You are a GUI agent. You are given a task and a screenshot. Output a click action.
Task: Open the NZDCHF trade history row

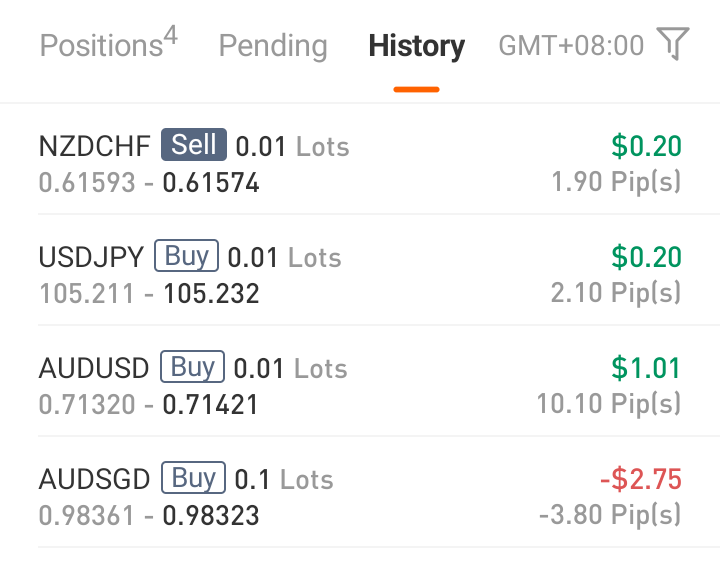click(360, 164)
